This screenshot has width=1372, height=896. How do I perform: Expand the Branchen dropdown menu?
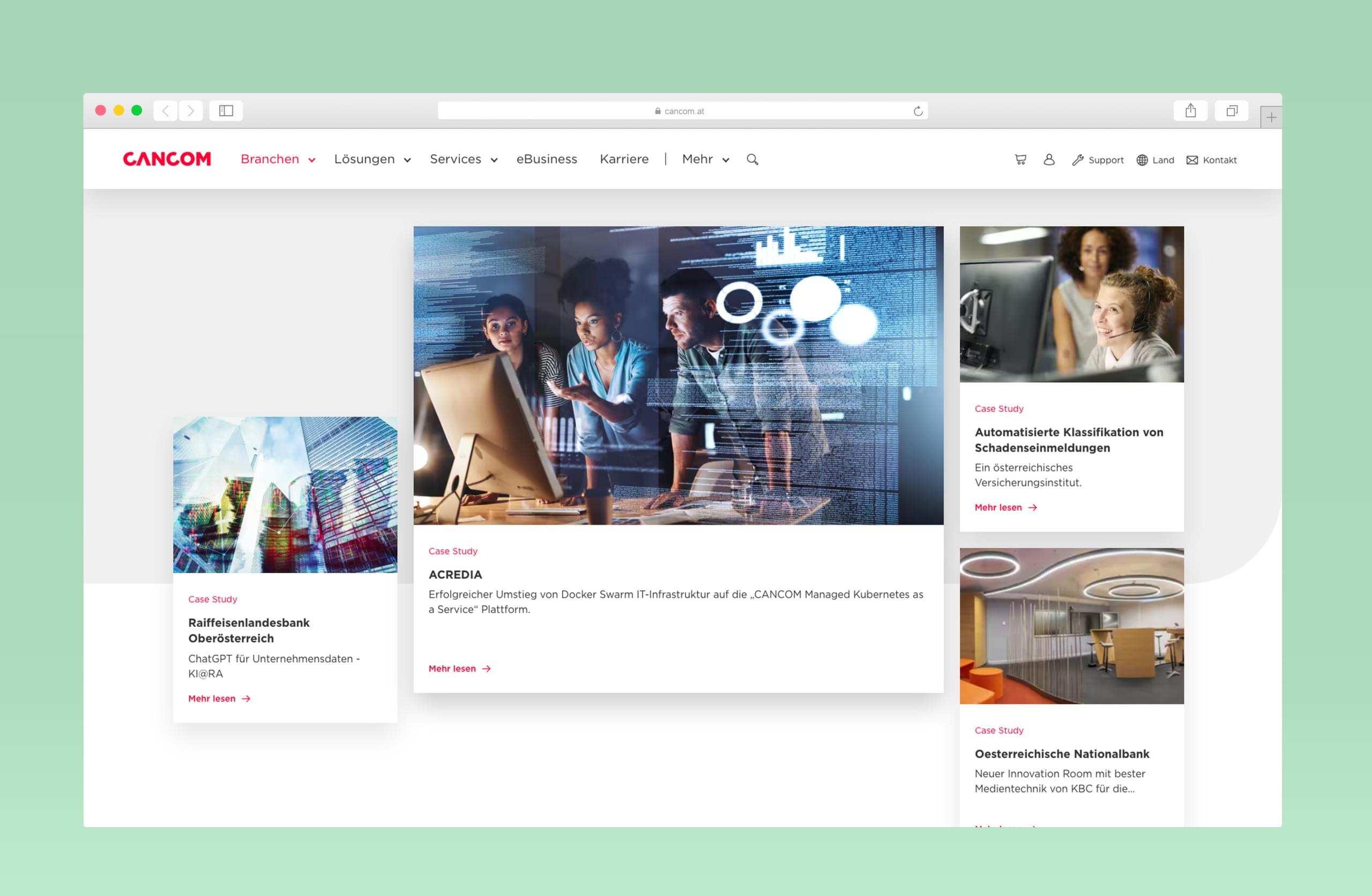click(x=278, y=159)
